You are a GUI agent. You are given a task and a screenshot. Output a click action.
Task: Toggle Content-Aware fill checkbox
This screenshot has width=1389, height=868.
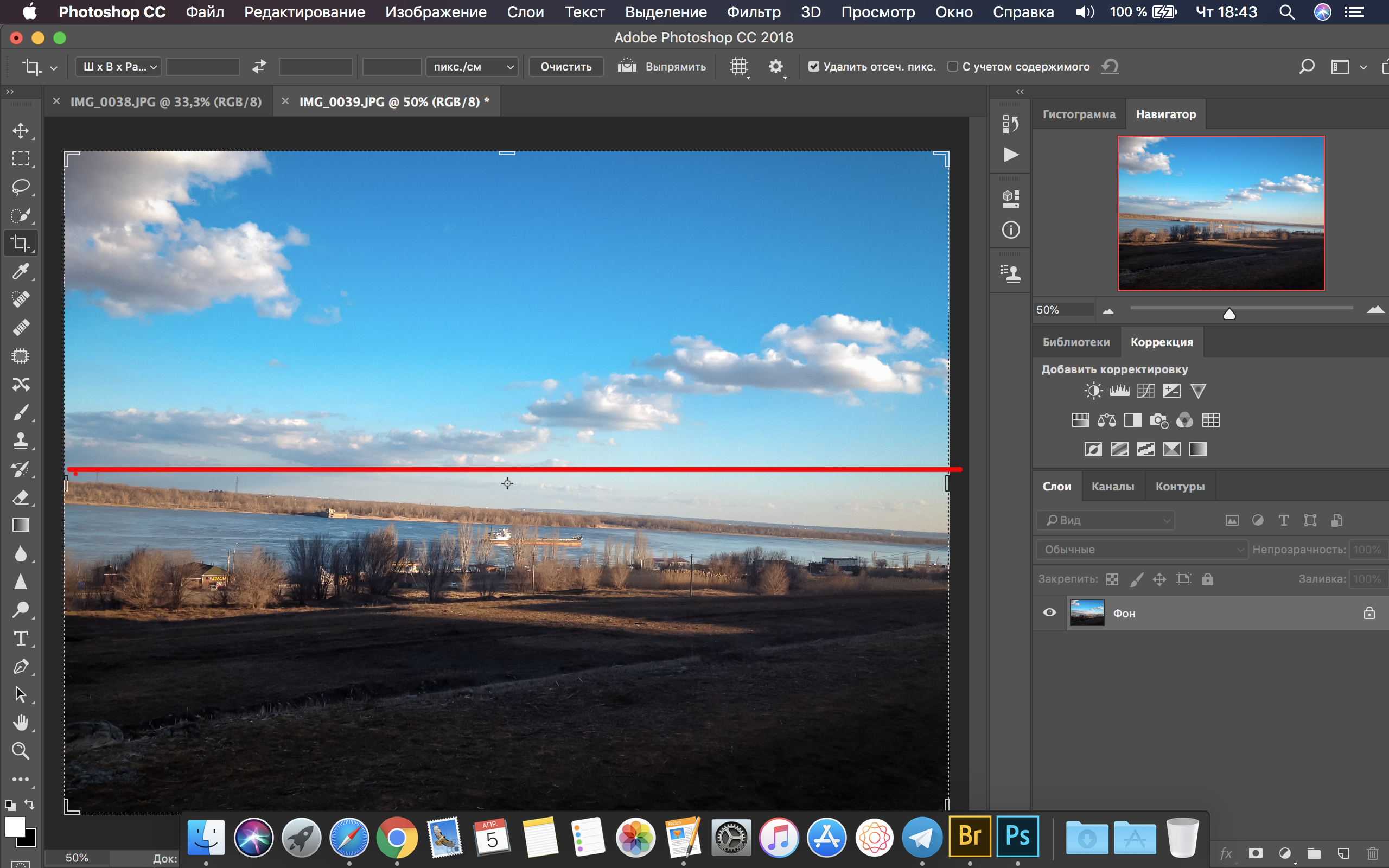click(x=949, y=67)
